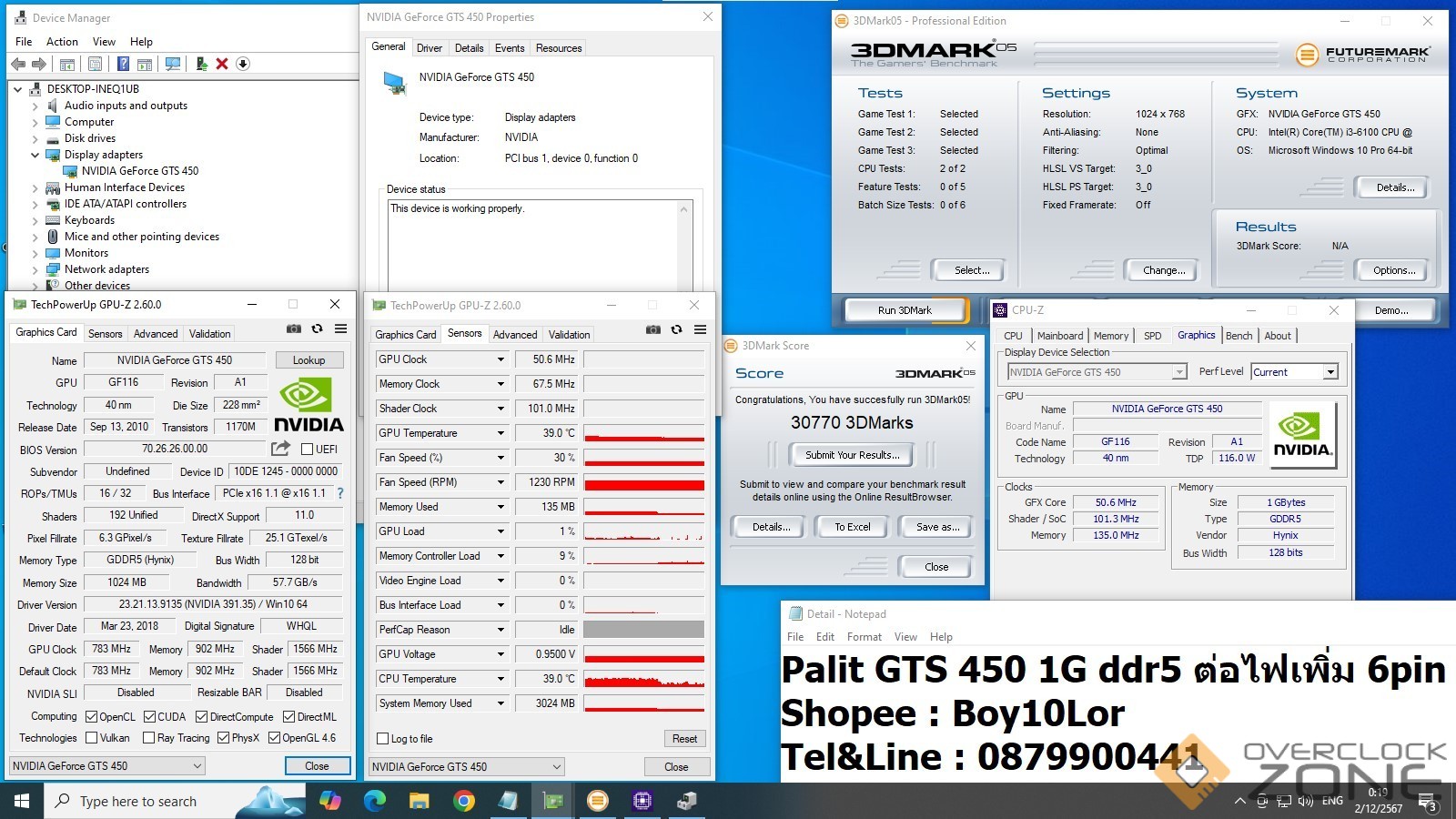
Task: Click the blue question mark help icon in Device Manager
Action: click(123, 64)
